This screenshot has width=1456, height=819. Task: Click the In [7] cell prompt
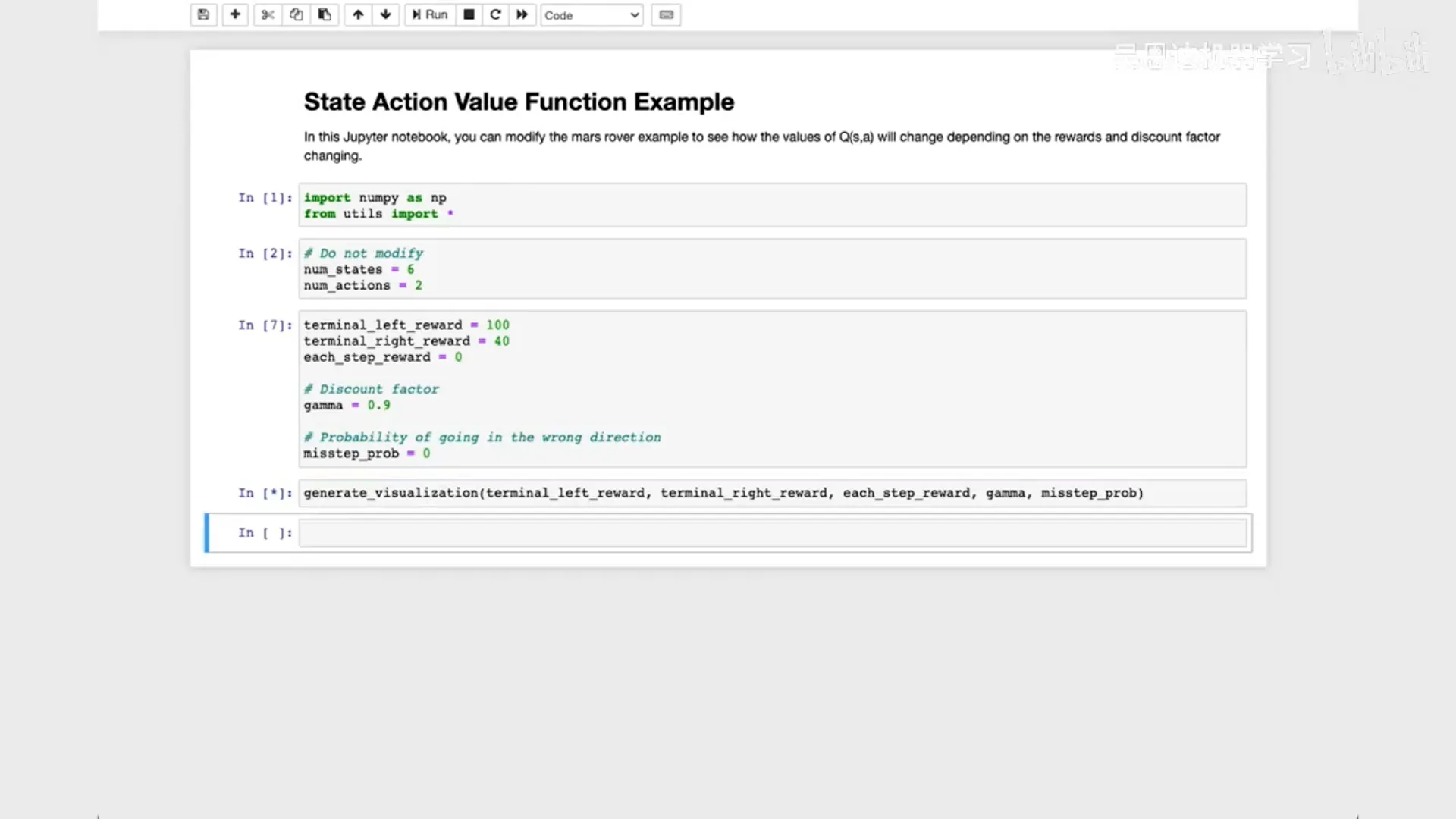click(265, 325)
